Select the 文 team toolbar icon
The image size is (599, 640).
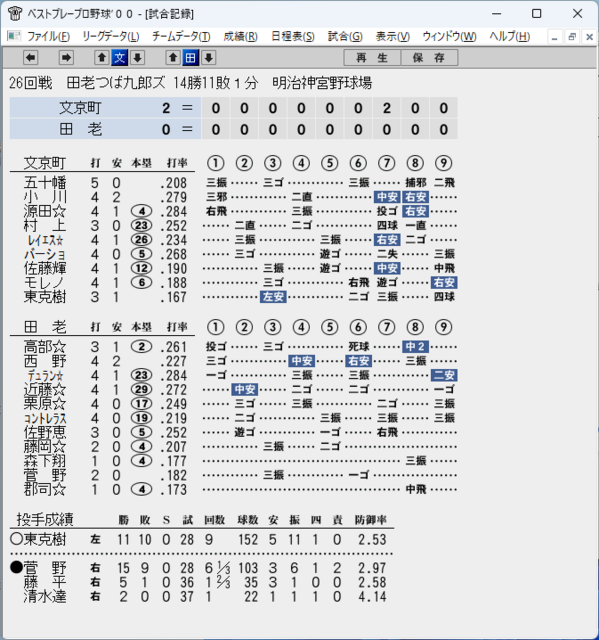click(x=120, y=58)
